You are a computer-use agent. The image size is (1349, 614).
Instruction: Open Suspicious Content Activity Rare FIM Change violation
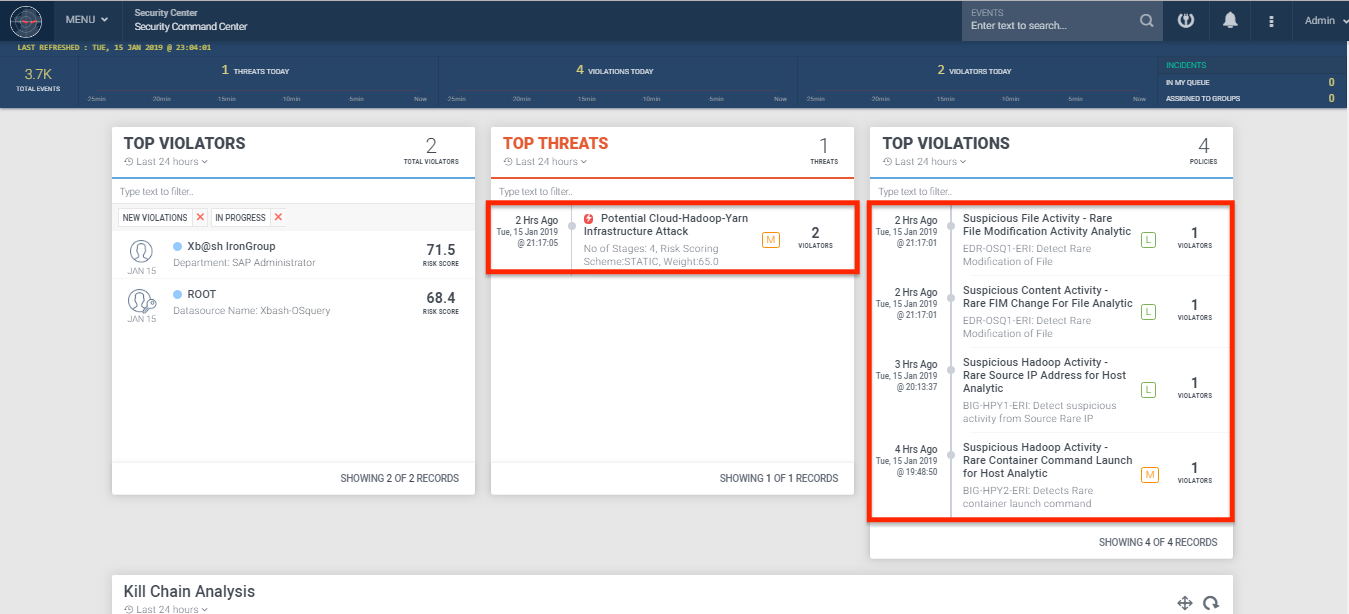(x=1047, y=297)
